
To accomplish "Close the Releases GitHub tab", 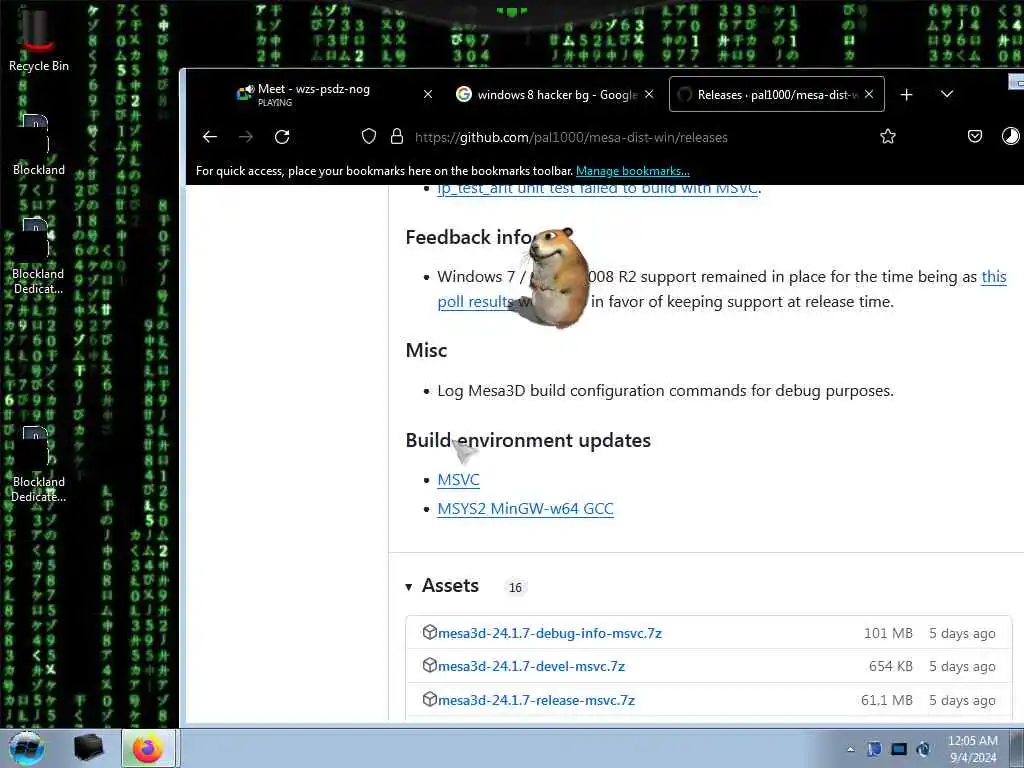I will [869, 95].
